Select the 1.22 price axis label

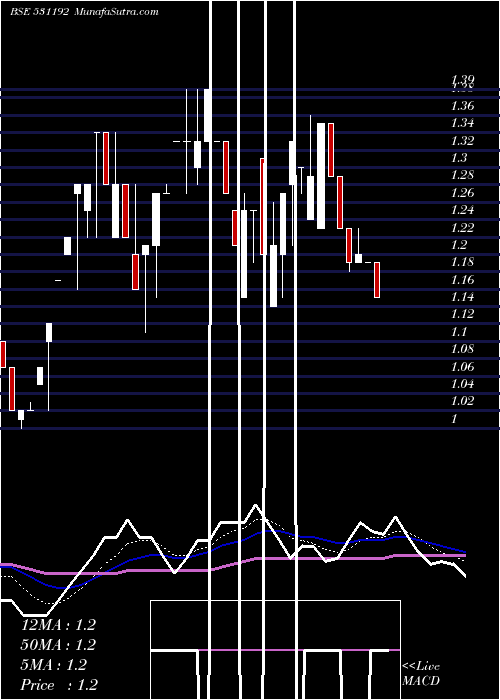click(462, 228)
